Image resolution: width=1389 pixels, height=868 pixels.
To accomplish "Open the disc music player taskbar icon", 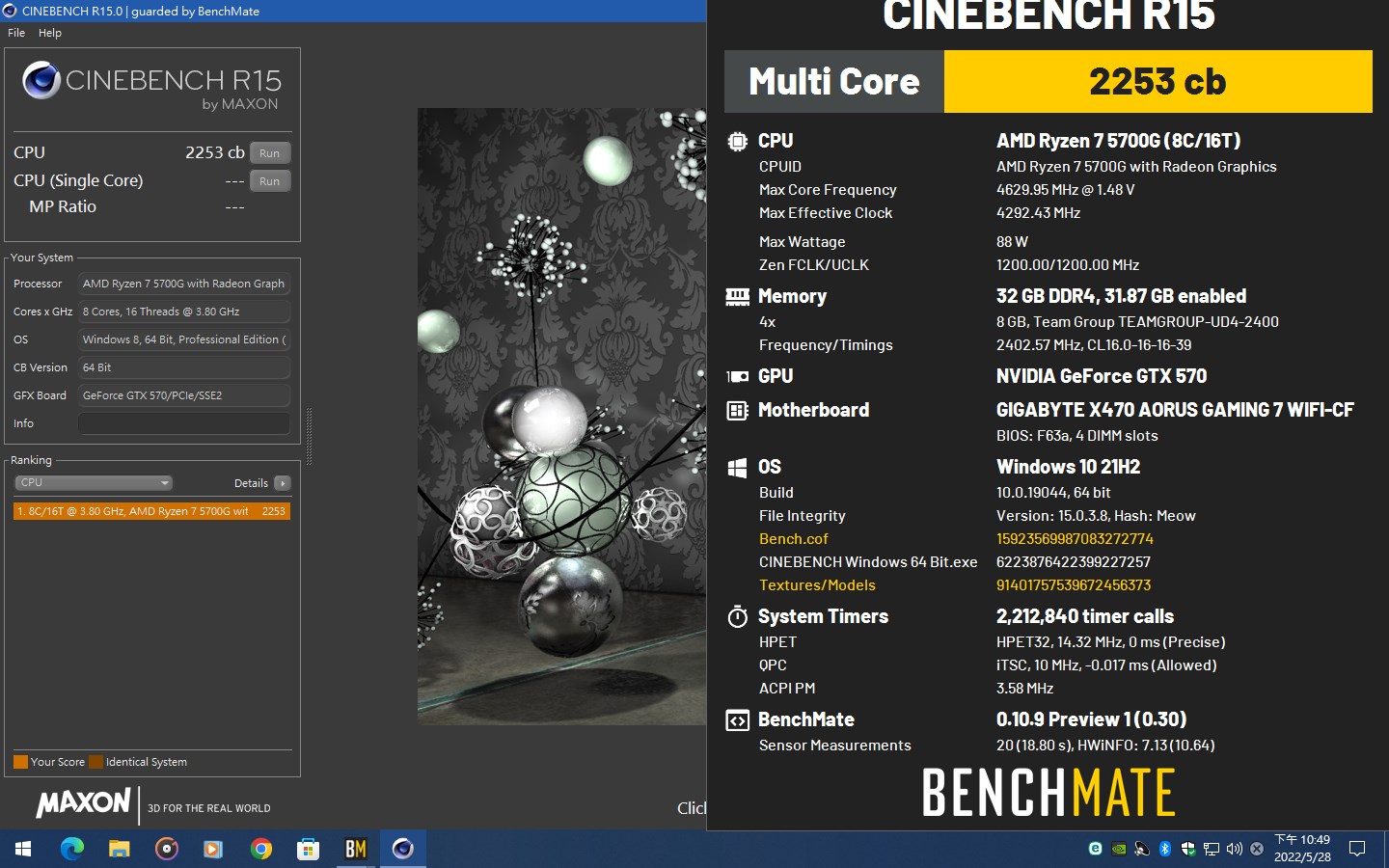I will tap(166, 849).
